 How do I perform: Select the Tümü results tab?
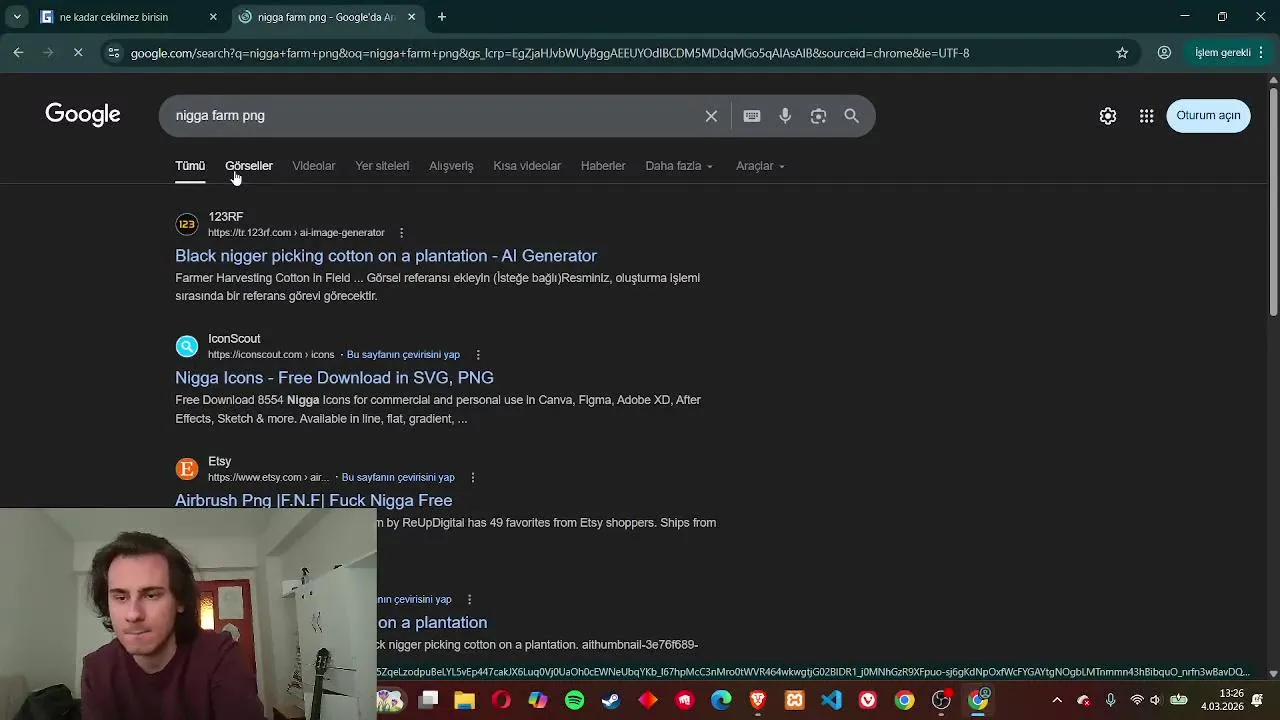coord(190,166)
